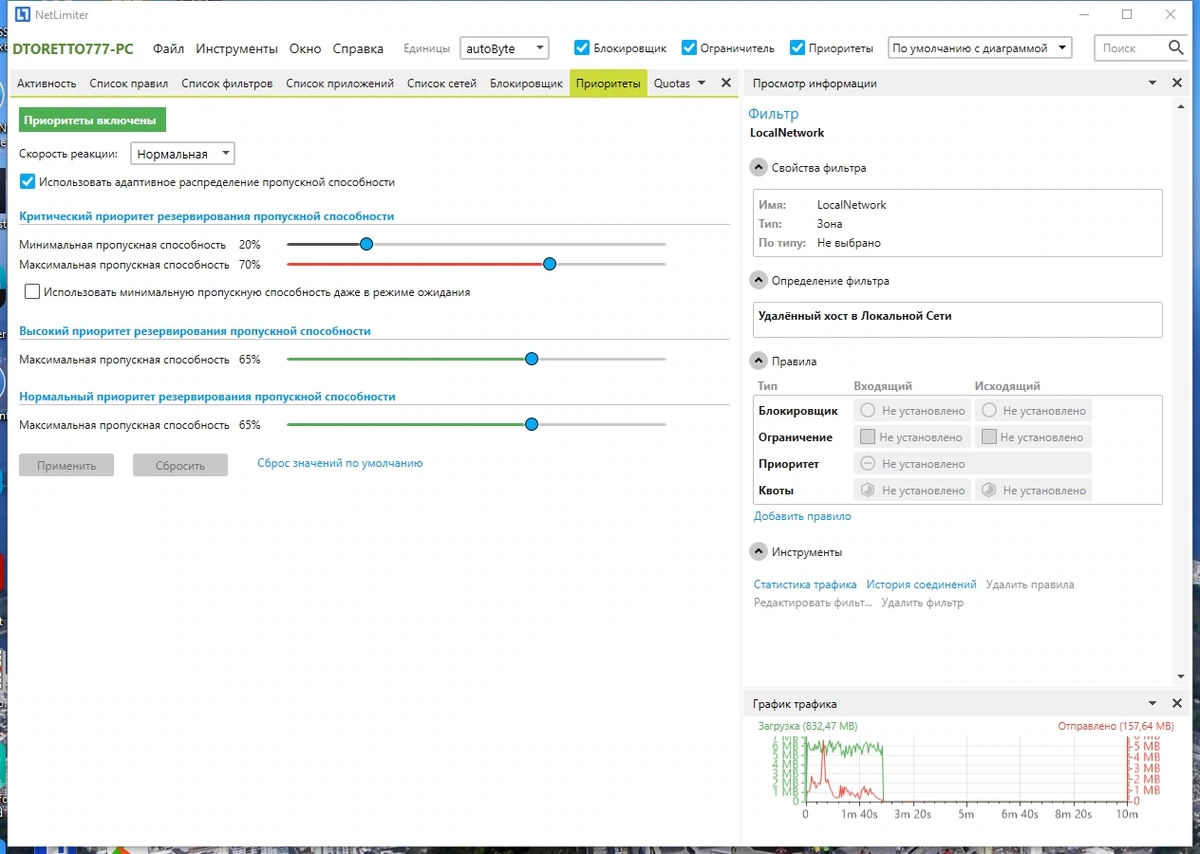Image resolution: width=1200 pixels, height=854 pixels.
Task: Click the Отправлено (157,64 MB) label
Action: [1116, 726]
